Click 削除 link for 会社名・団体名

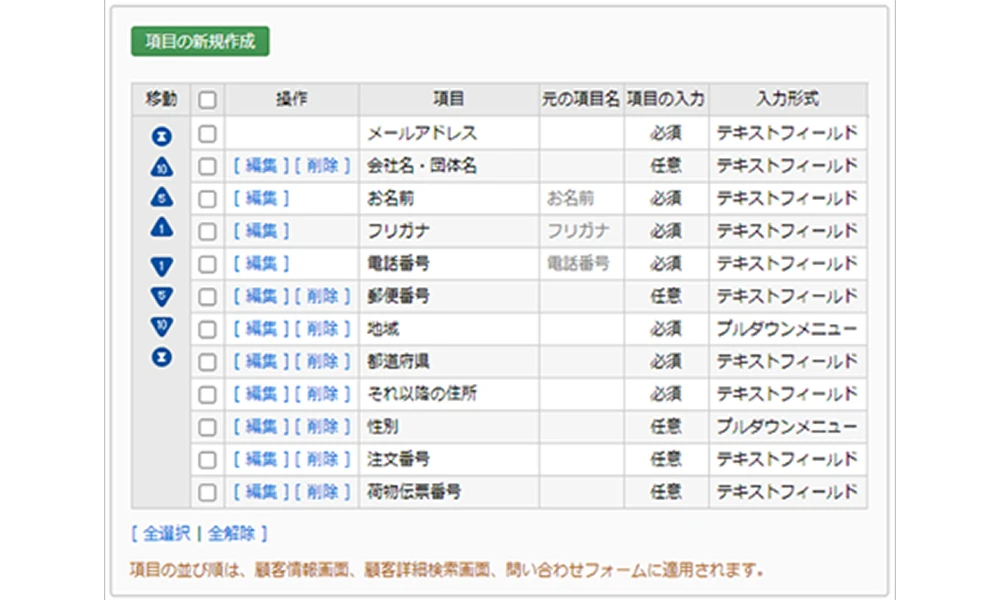(322, 166)
